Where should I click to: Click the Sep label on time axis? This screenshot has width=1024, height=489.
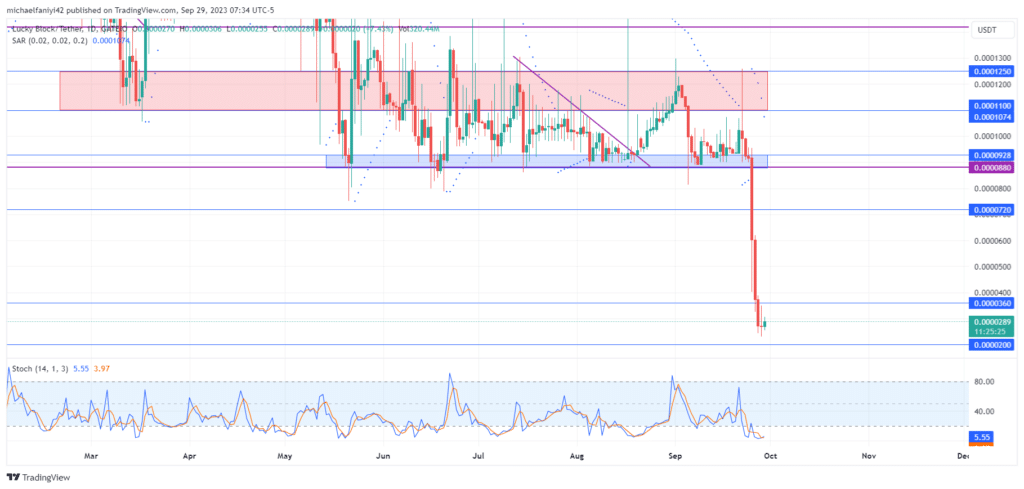point(675,454)
